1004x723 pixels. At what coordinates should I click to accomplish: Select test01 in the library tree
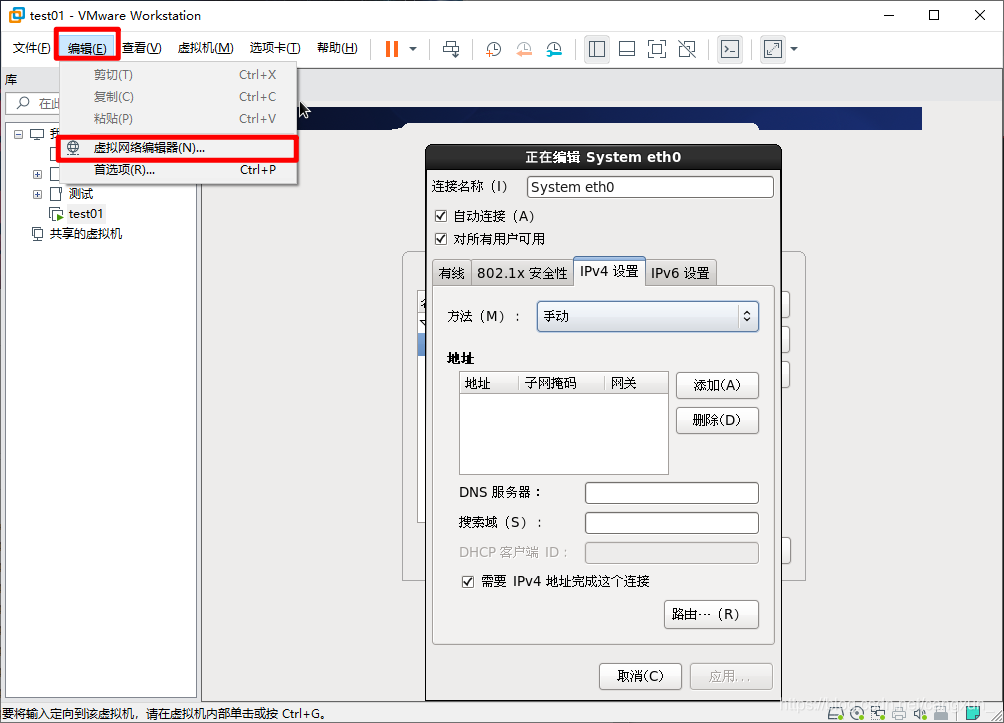86,214
